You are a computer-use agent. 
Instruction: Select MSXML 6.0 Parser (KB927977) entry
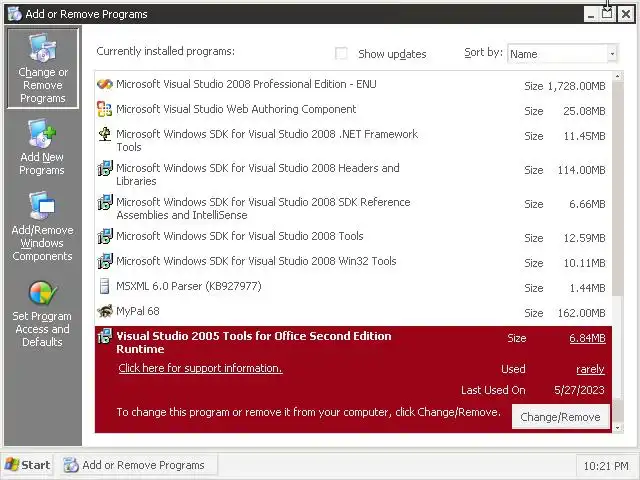pos(353,287)
